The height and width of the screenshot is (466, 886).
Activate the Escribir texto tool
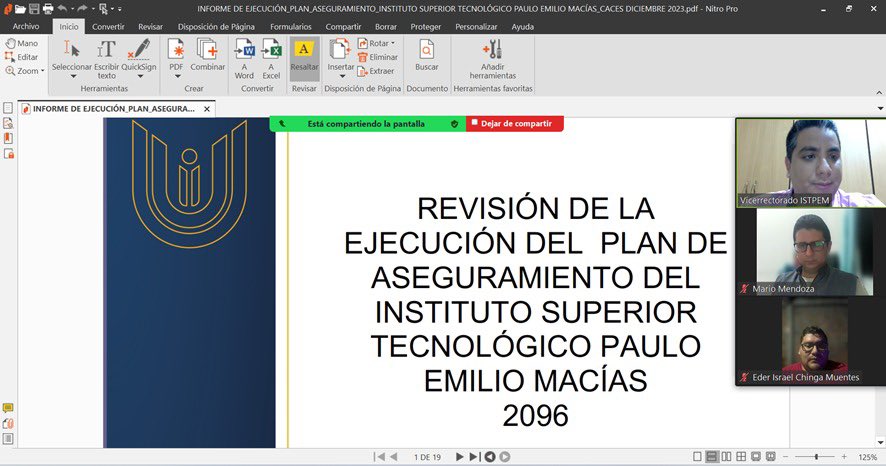(106, 59)
